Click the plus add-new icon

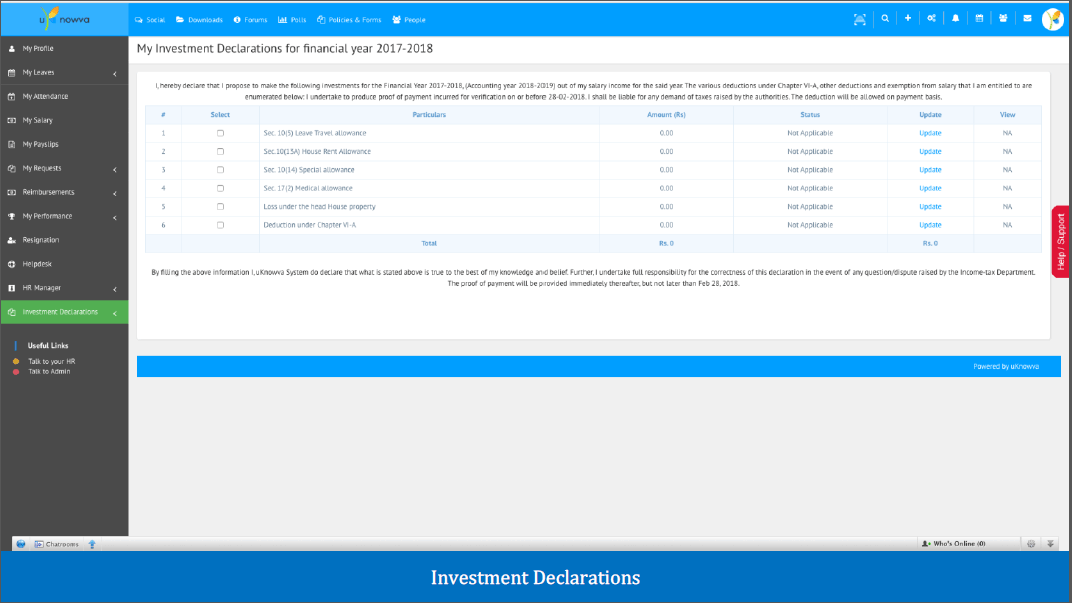(908, 18)
